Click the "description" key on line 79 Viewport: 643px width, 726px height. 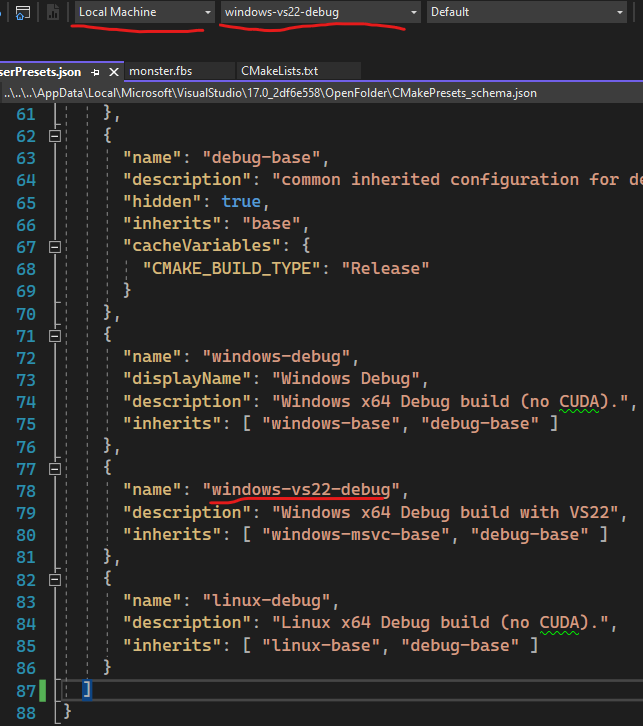click(x=187, y=513)
